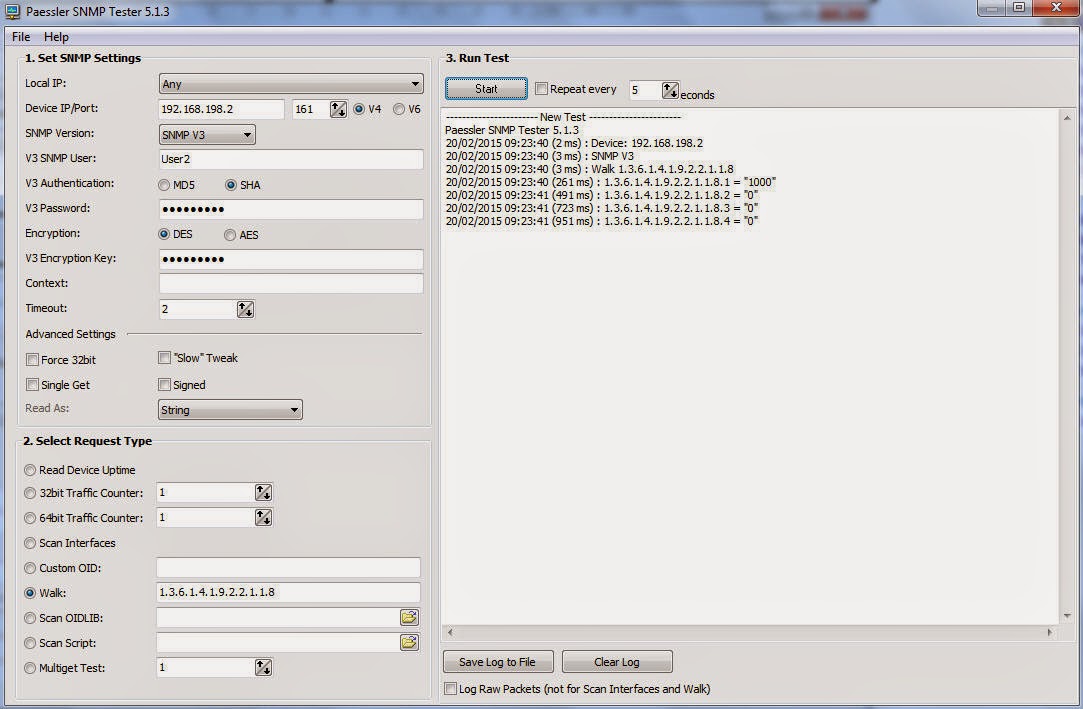Select 32bit Traffic Counter option
This screenshot has width=1083, height=709.
pyautogui.click(x=30, y=493)
